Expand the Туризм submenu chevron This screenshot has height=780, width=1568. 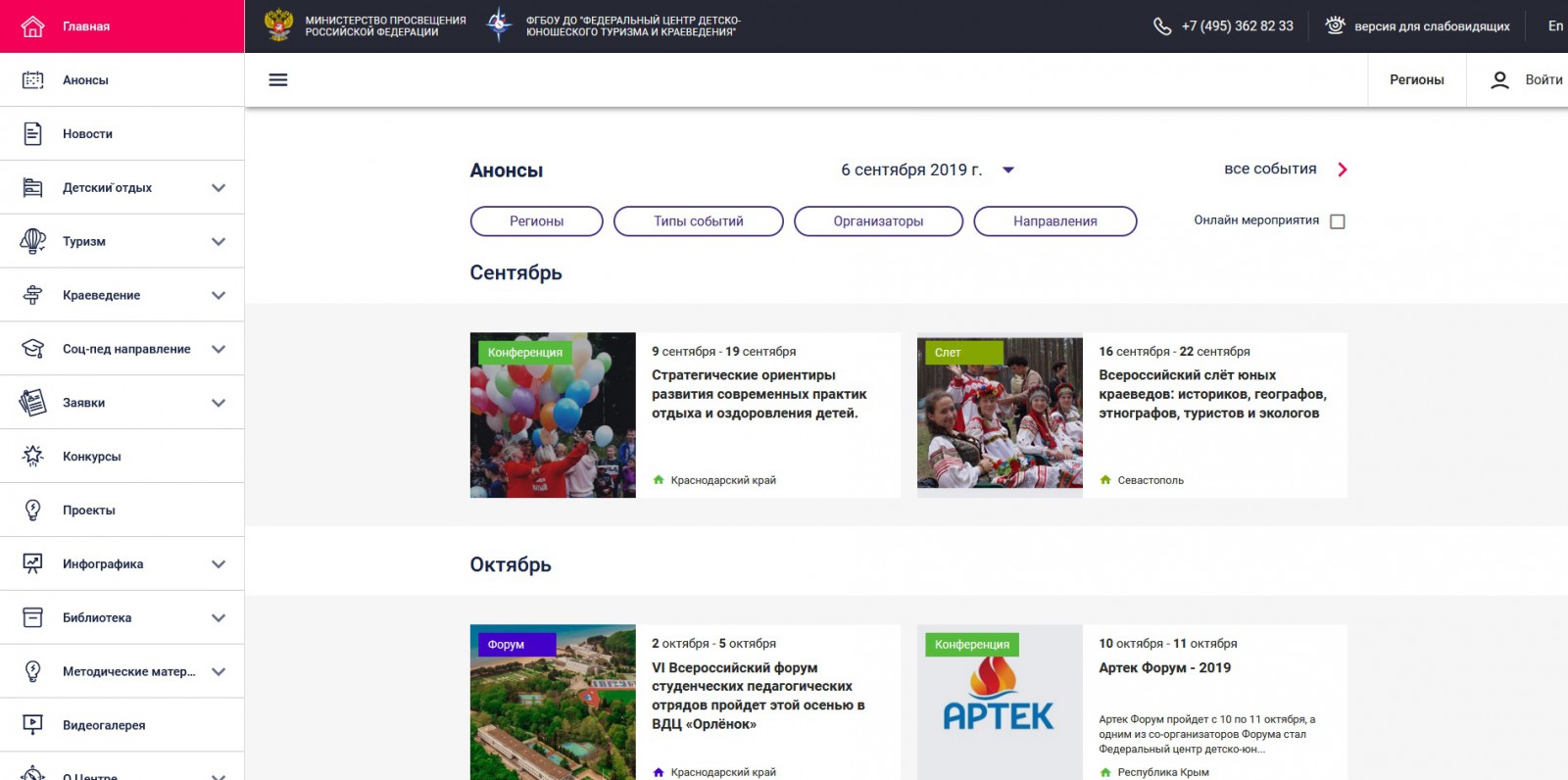coord(219,242)
